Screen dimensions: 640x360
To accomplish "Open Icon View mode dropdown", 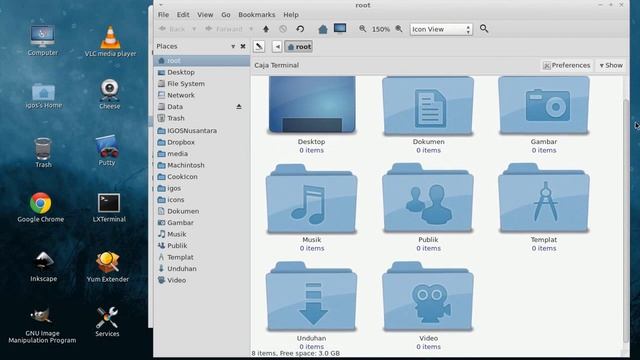I will click(441, 29).
